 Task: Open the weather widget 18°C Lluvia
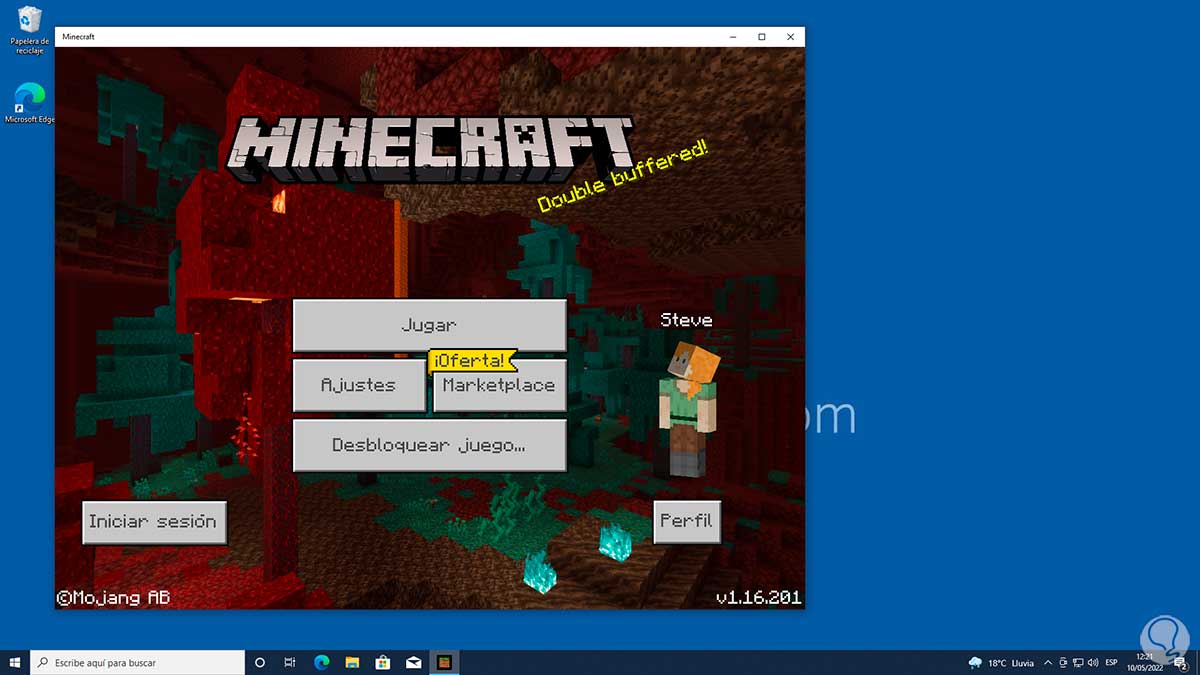pos(1001,662)
